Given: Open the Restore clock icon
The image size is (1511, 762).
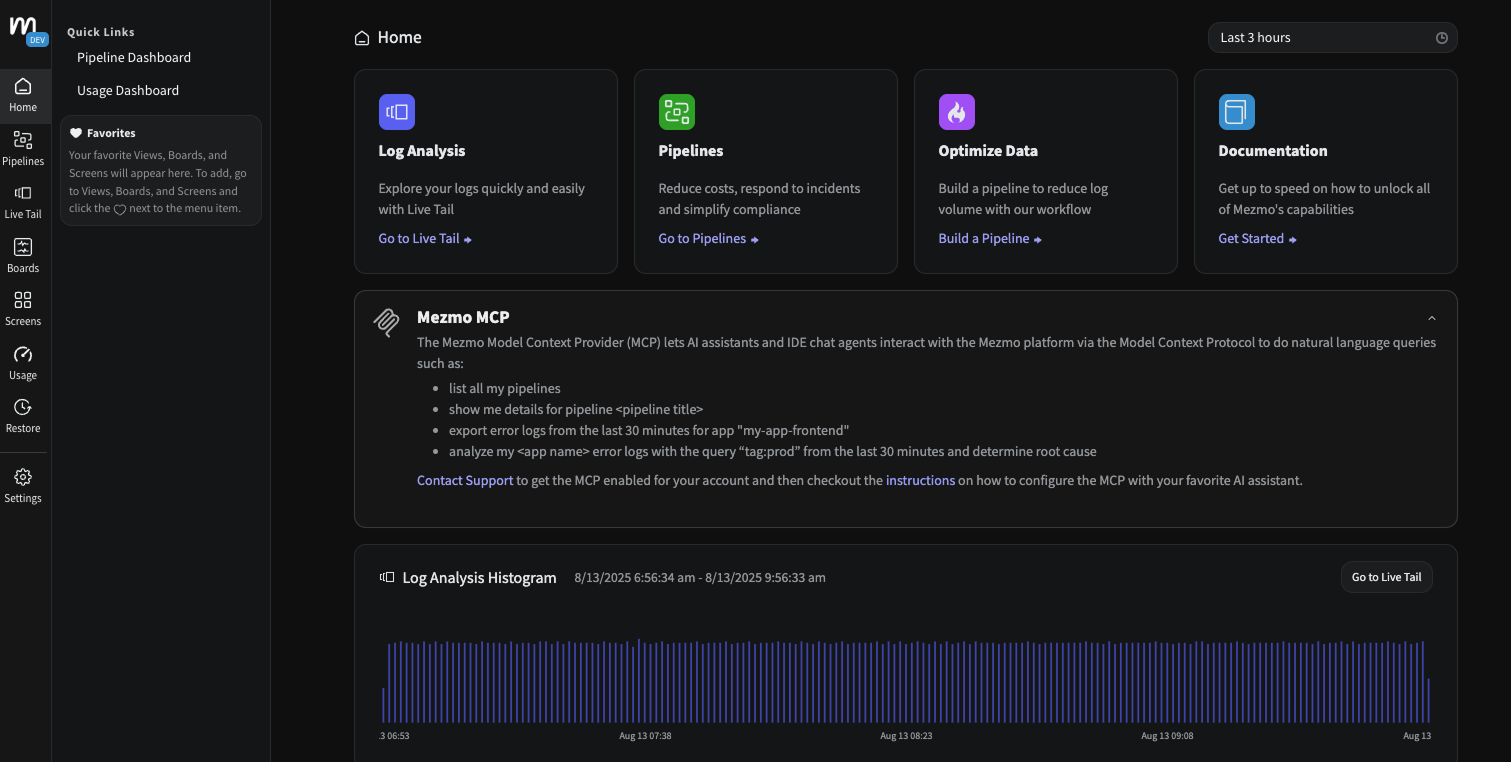Looking at the screenshot, I should click(x=23, y=407).
